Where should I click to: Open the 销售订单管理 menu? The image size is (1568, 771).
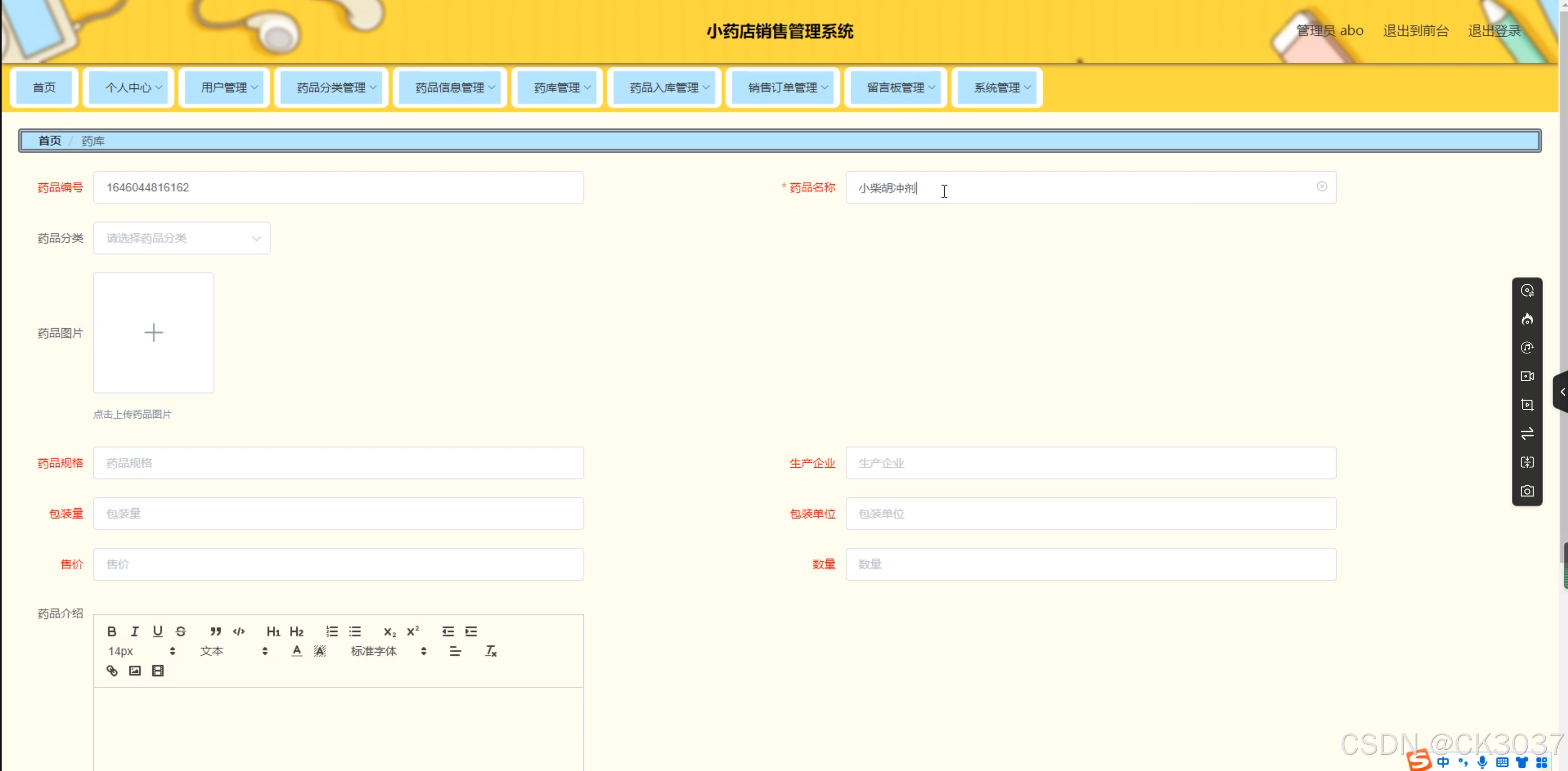tap(783, 88)
